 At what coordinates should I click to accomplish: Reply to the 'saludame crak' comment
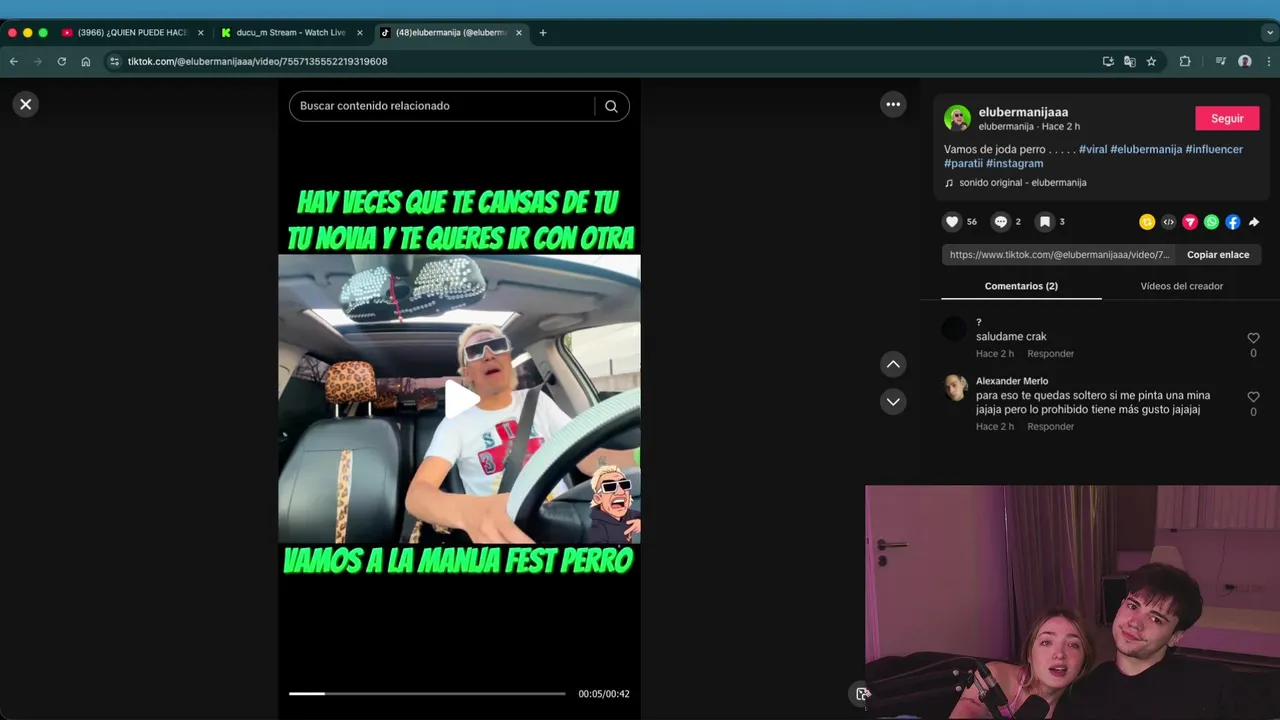point(1050,353)
